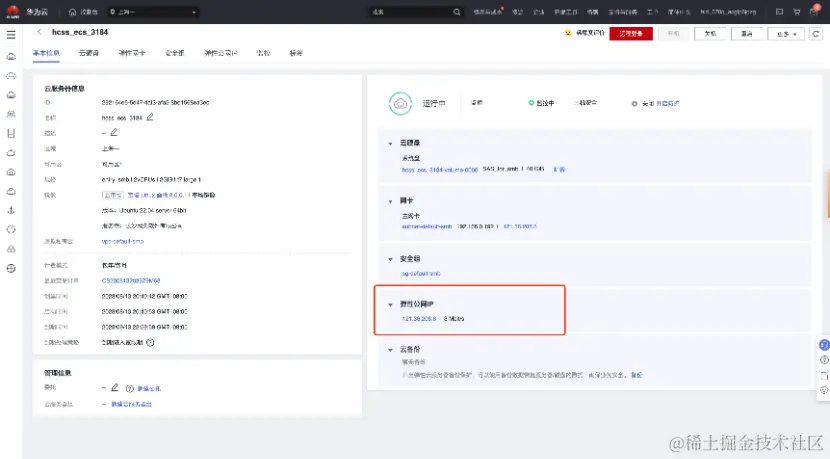The width and height of the screenshot is (830, 459).
Task: Open the blue assistant bubble on right edge
Action: (824, 345)
